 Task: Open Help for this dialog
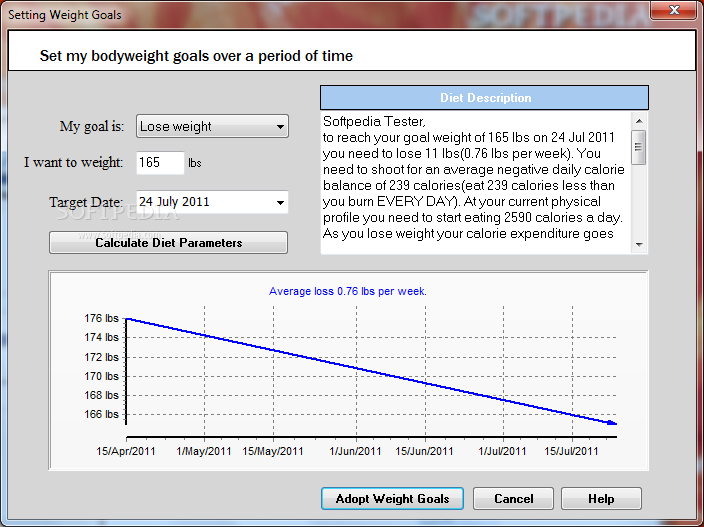click(601, 499)
